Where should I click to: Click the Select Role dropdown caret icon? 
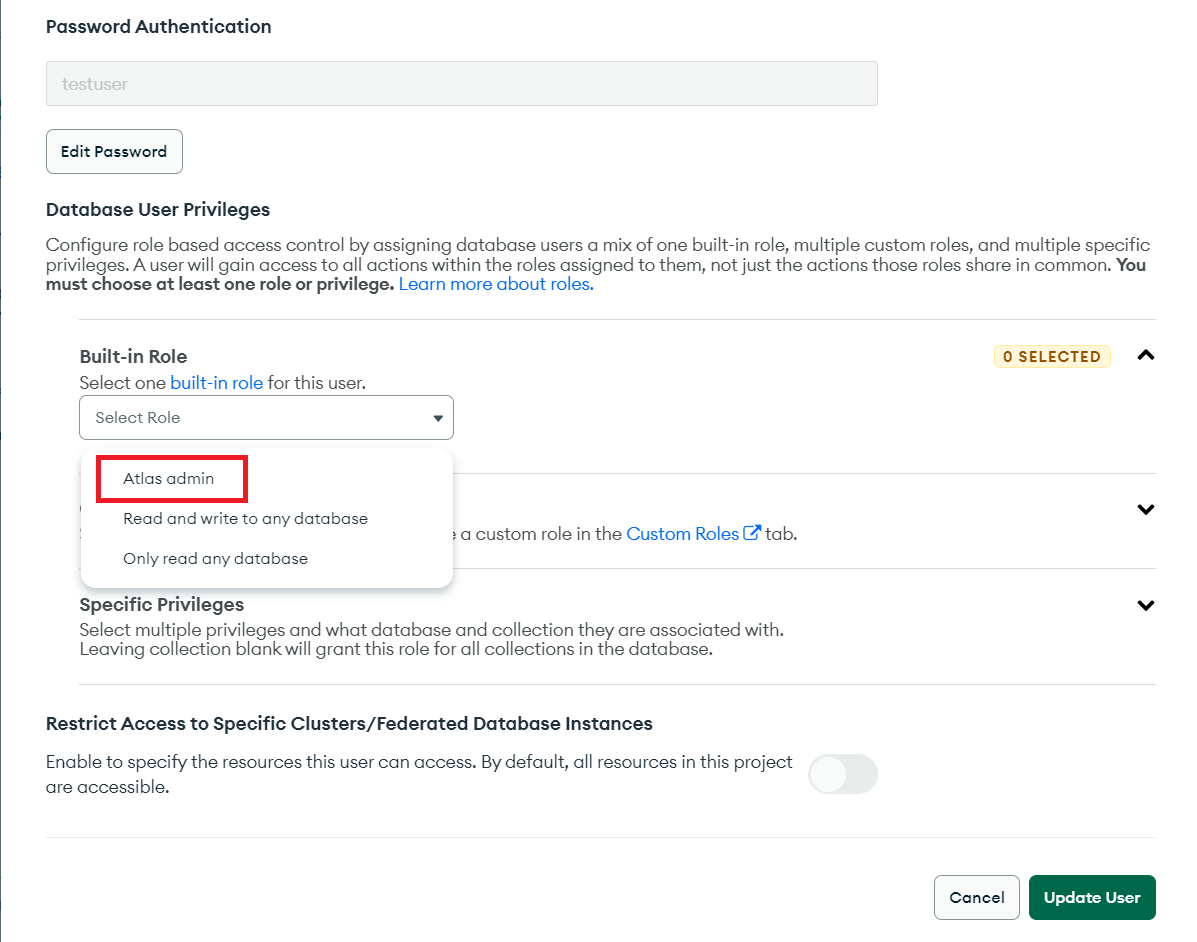437,417
